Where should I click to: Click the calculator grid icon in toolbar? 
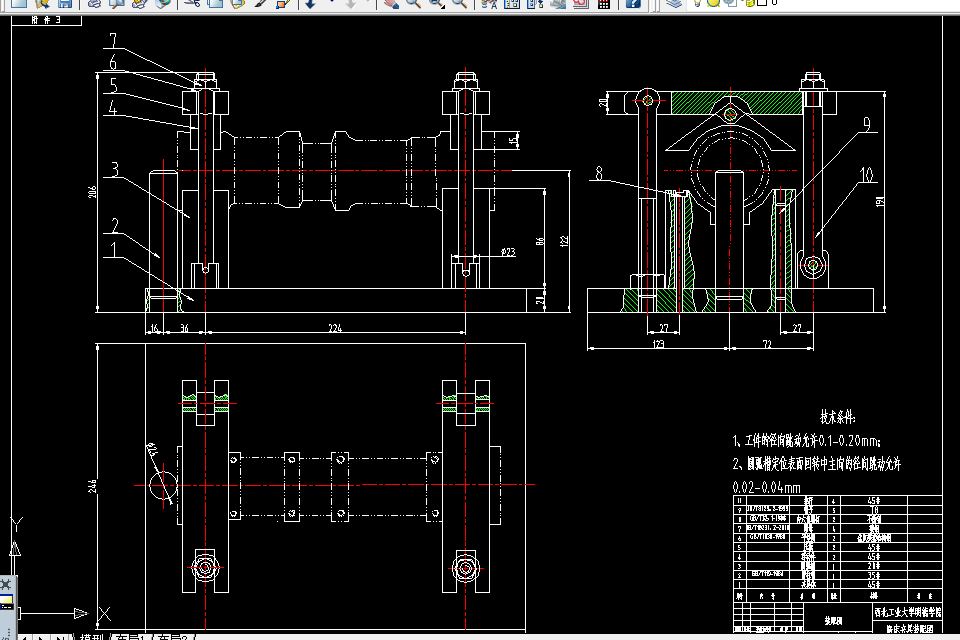tap(604, 3)
